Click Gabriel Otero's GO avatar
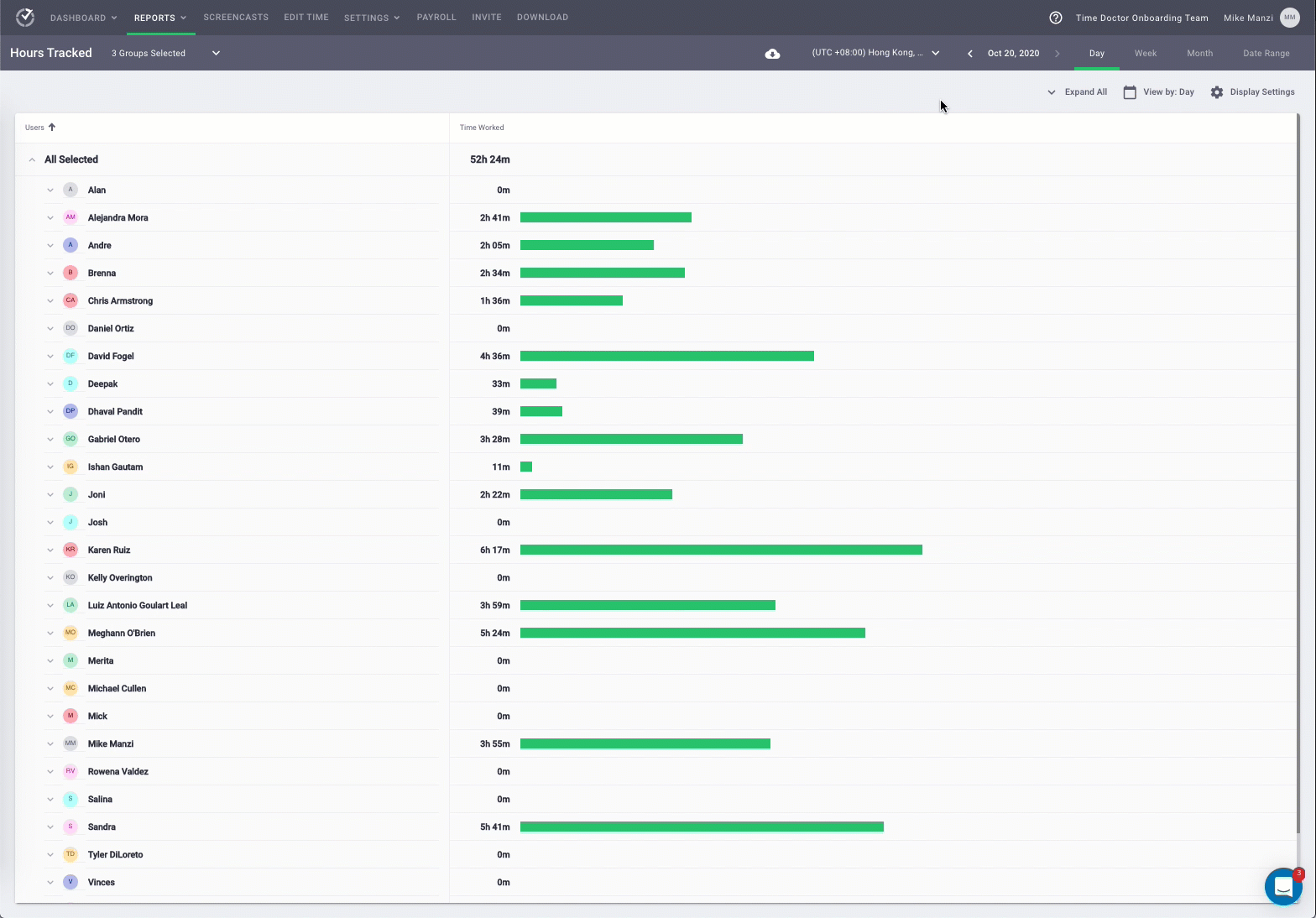Viewport: 1316px width, 918px height. tap(70, 439)
